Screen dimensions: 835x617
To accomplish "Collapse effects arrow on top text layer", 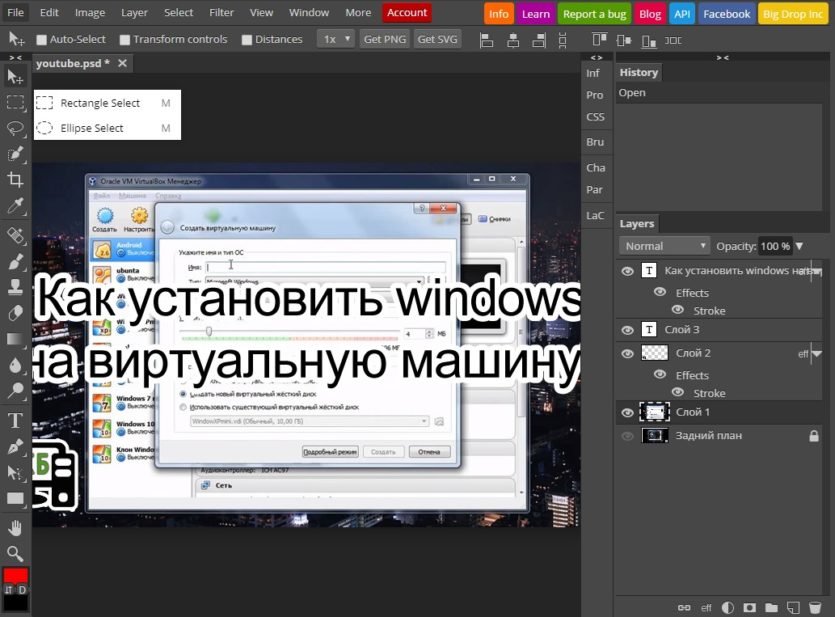I will 817,271.
